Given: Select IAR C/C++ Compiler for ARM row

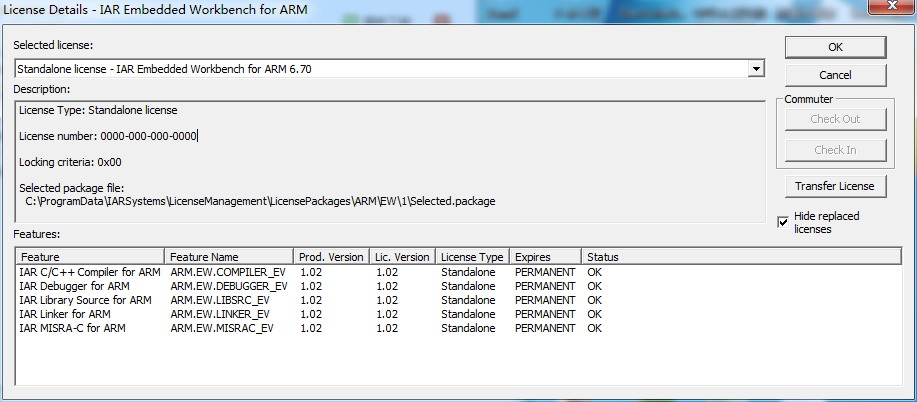Looking at the screenshot, I should click(x=458, y=272).
